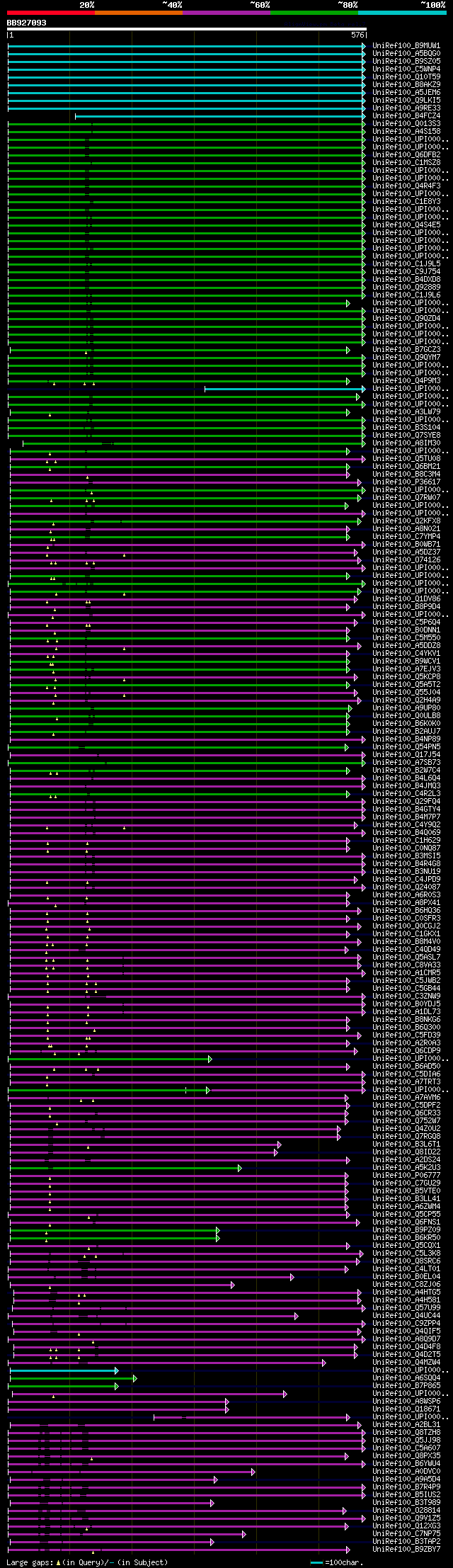The image size is (453, 1568).
Task: Select the UniRef100_Q8TZH8 label
Action: [x=406, y=1432]
